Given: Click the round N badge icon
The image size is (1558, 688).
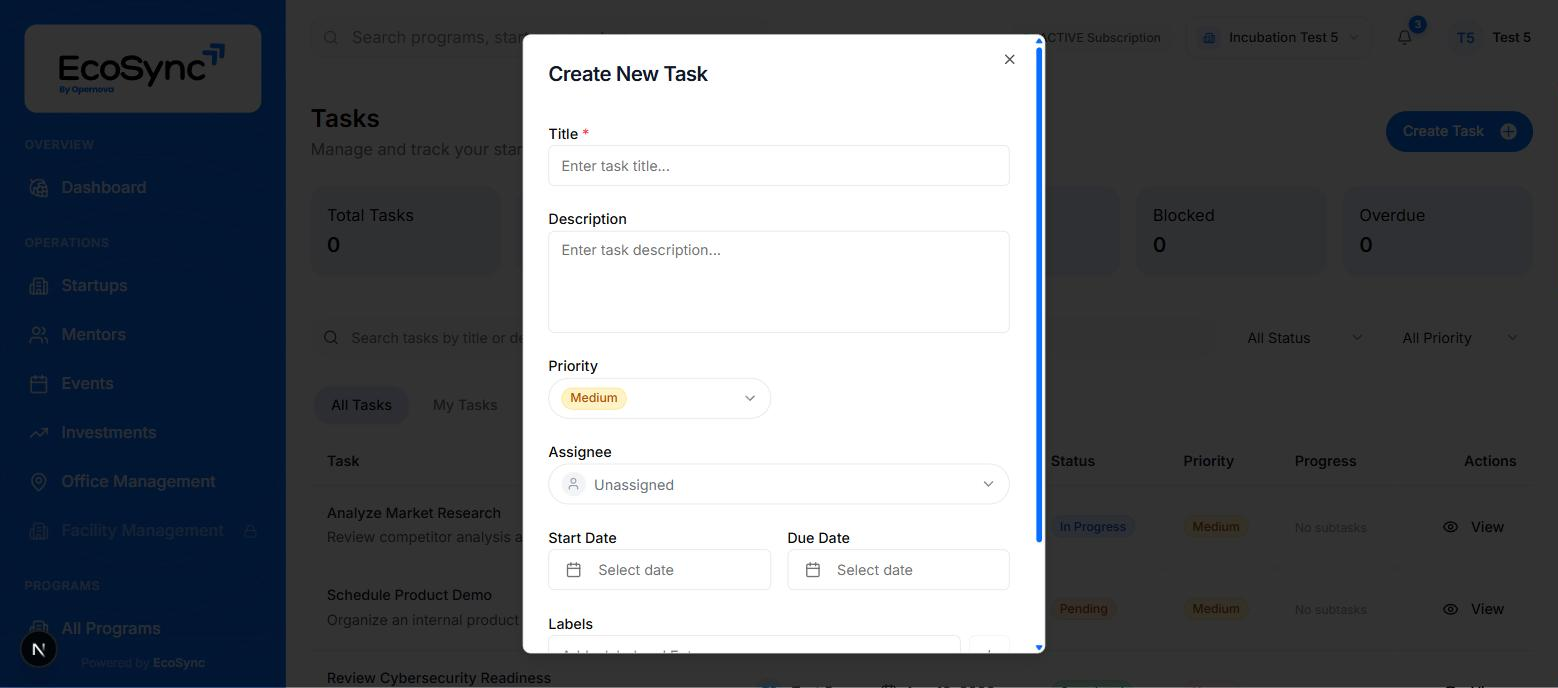Looking at the screenshot, I should (39, 650).
